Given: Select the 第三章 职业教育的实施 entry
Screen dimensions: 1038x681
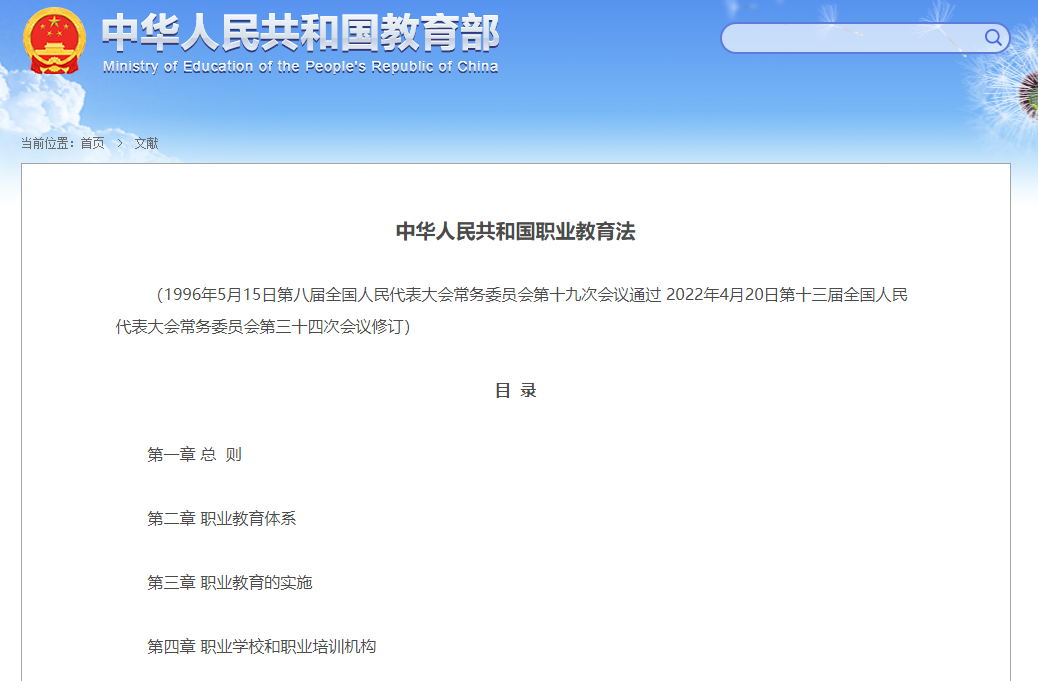Looking at the screenshot, I should coord(230,582).
